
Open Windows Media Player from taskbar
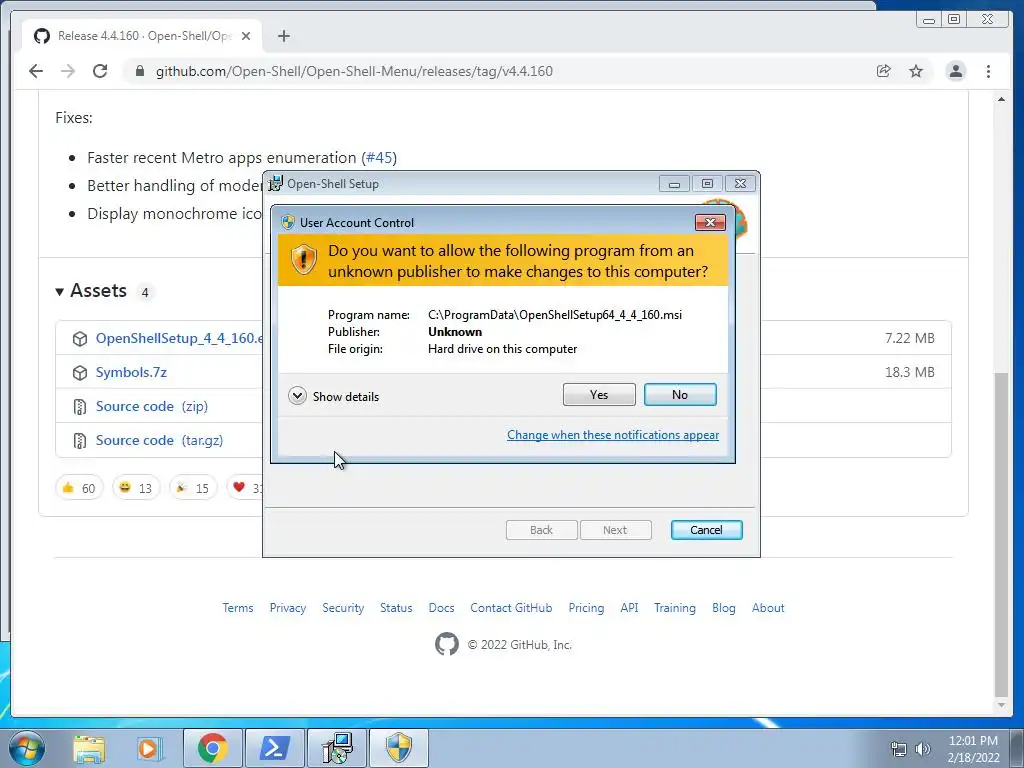point(150,748)
